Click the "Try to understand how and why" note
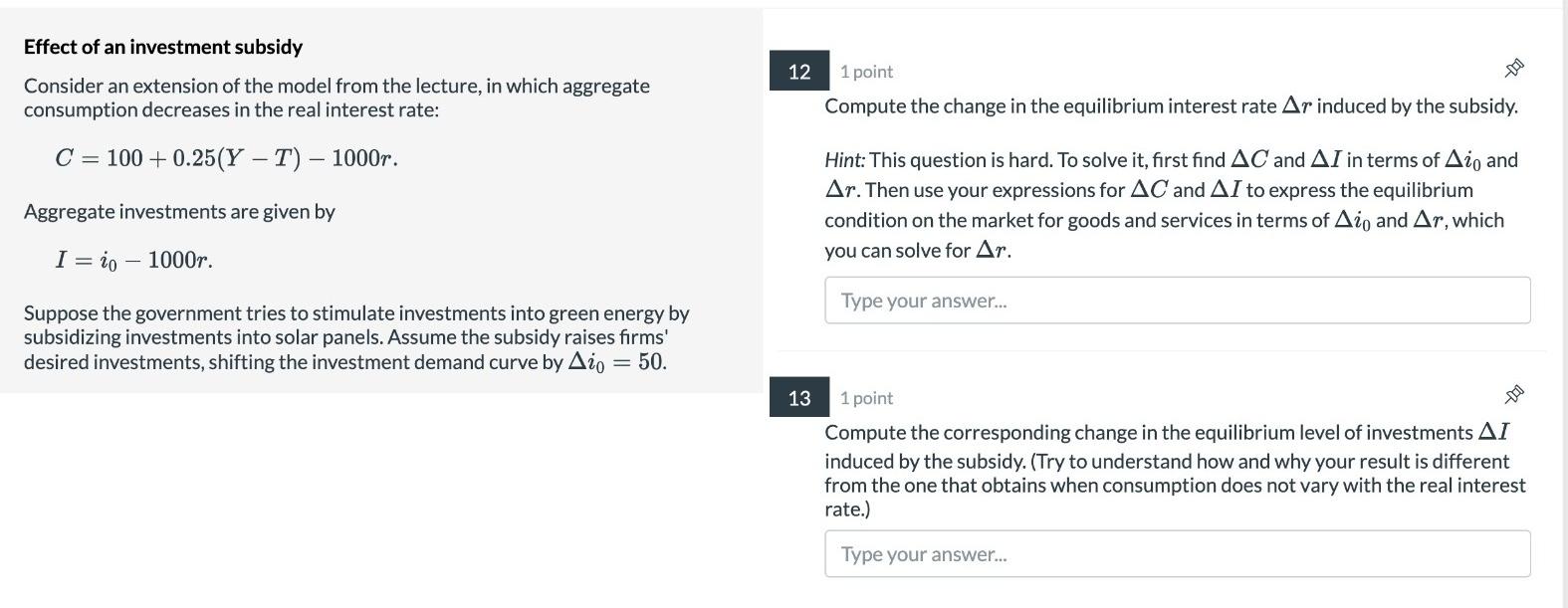 [1175, 485]
